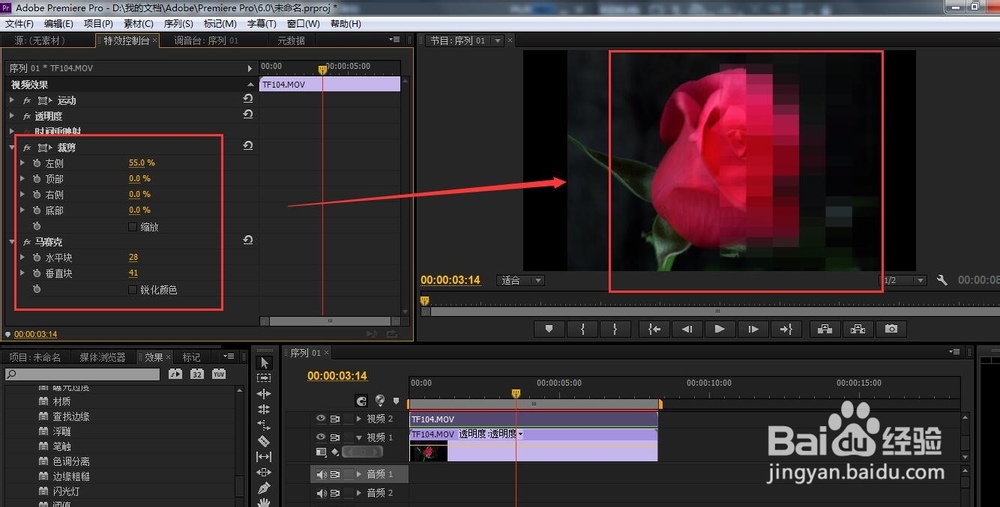Screen dimensions: 1000x507
Task: Filter YUV effects
Action: tap(219, 374)
